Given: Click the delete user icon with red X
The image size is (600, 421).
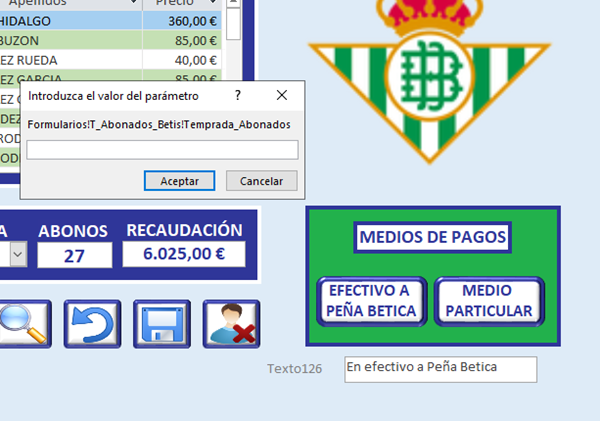Looking at the screenshot, I should 232,324.
